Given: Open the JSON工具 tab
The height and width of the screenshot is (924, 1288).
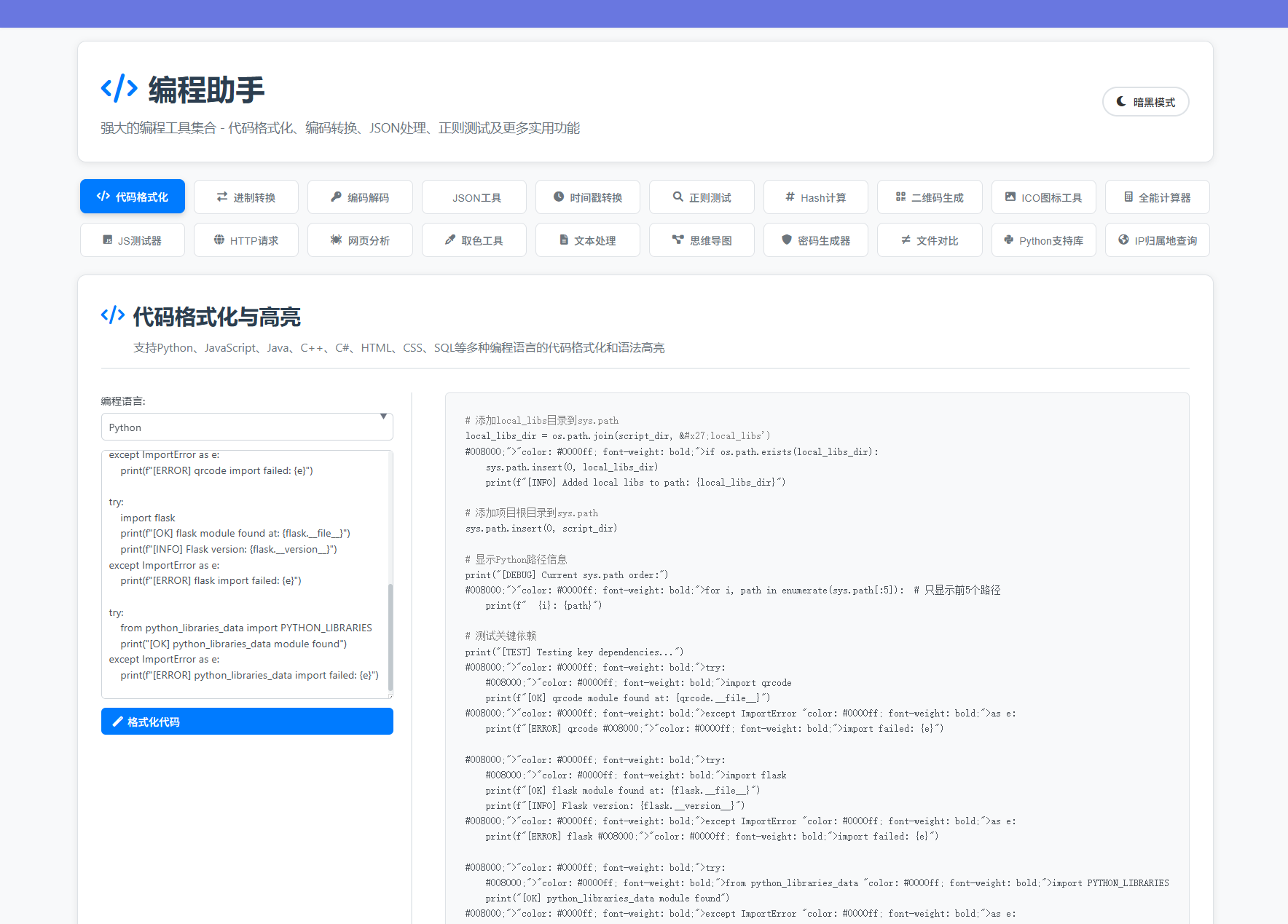Looking at the screenshot, I should coord(474,197).
